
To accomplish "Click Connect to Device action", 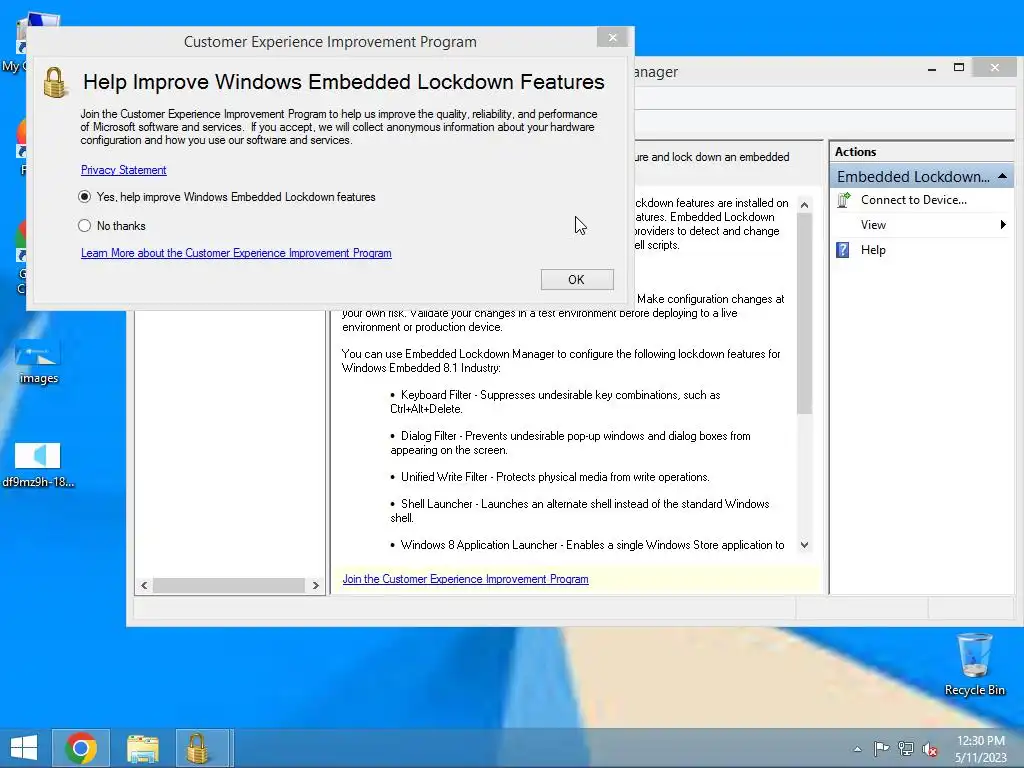I will (x=913, y=200).
